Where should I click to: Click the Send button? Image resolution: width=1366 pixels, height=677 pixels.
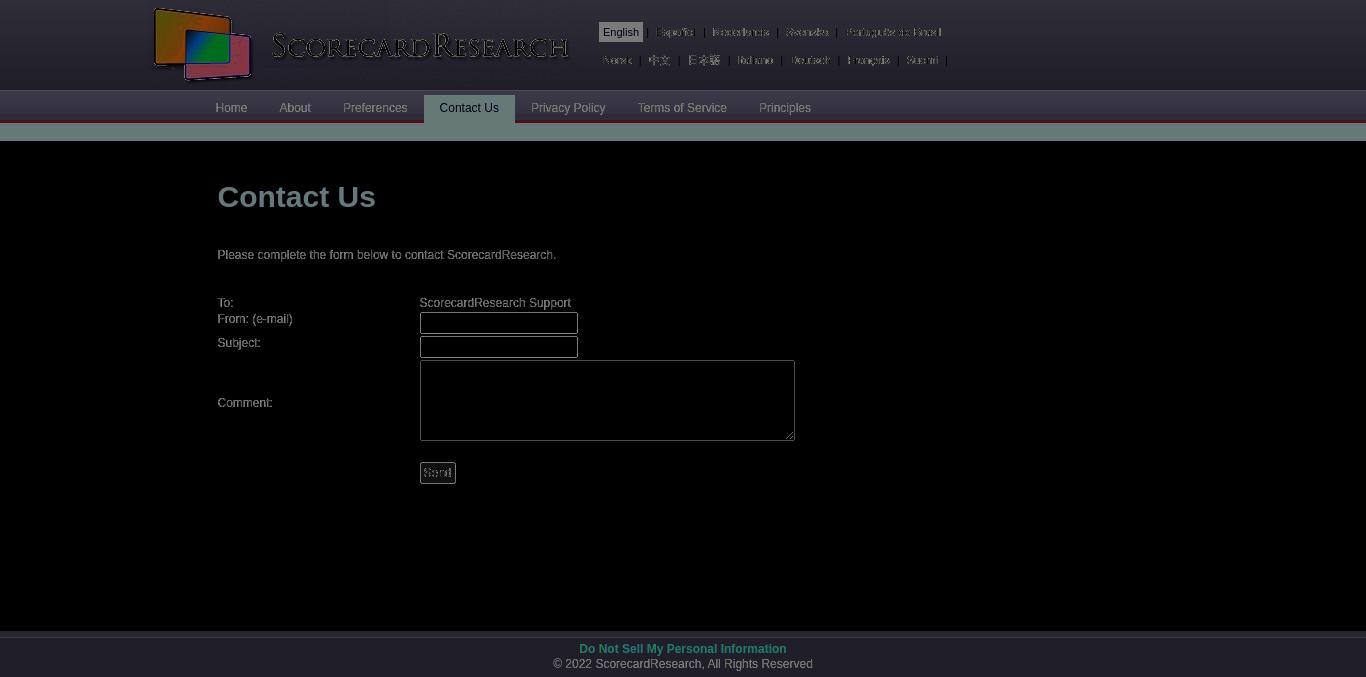438,473
